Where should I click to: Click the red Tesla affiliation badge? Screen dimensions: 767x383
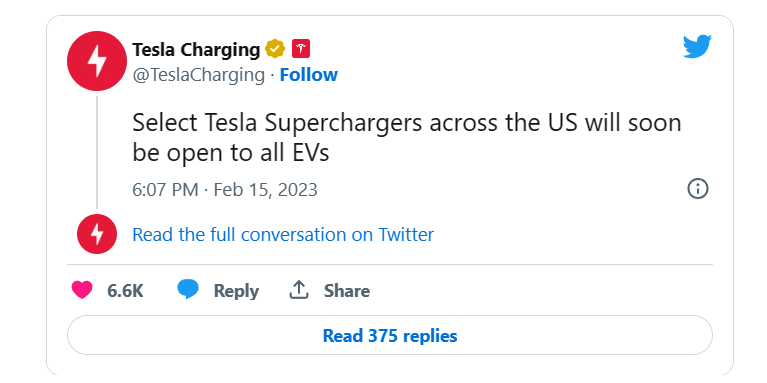click(x=301, y=49)
